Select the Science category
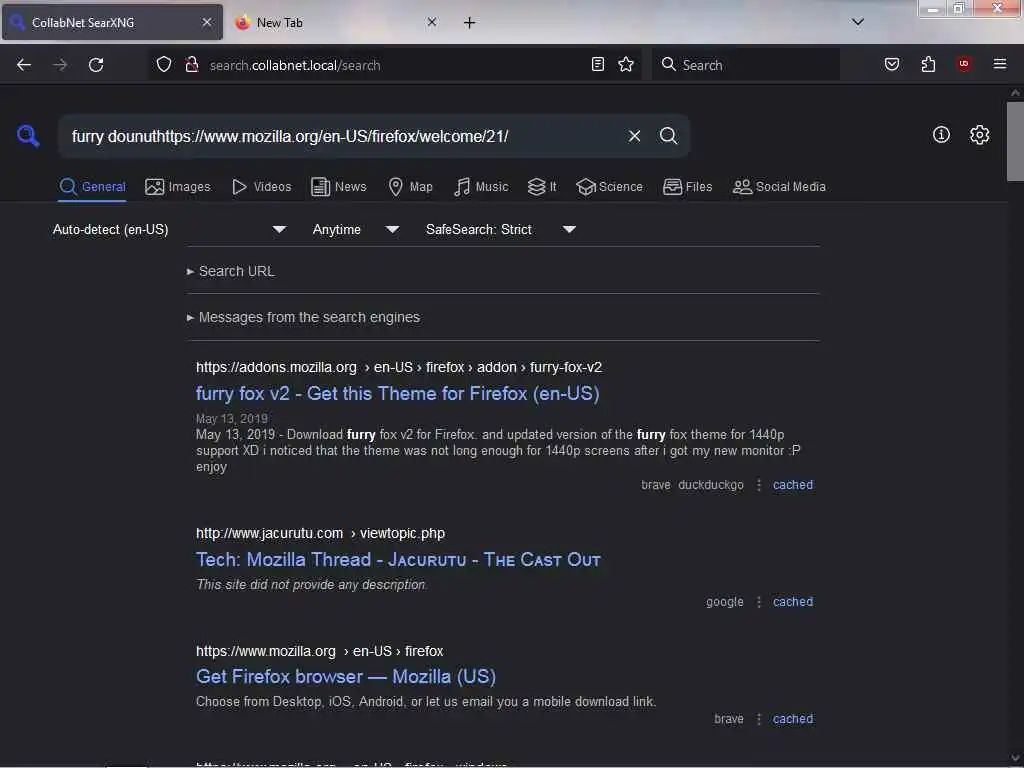 click(x=609, y=187)
